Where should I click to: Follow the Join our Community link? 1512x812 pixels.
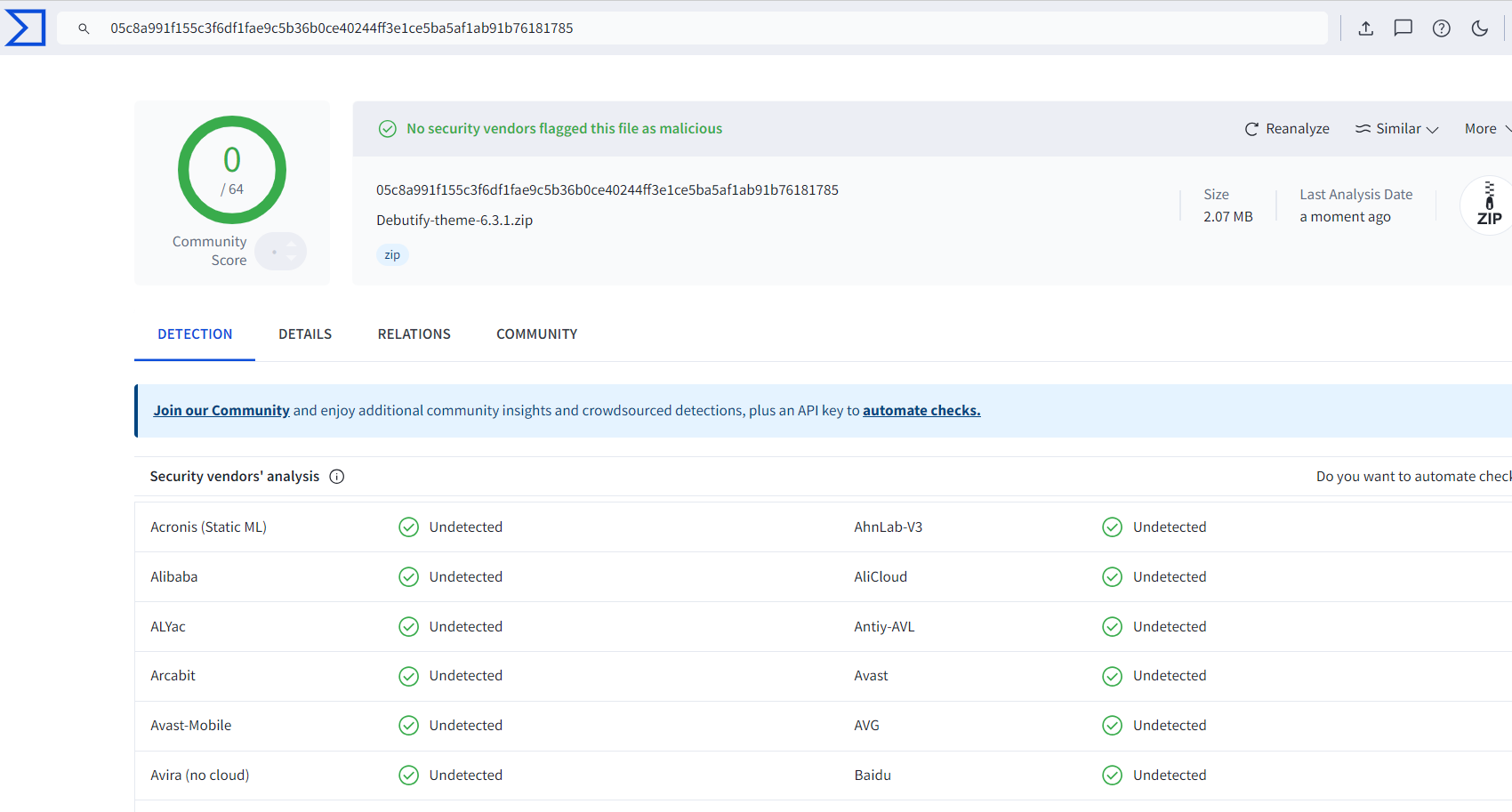[x=221, y=411]
